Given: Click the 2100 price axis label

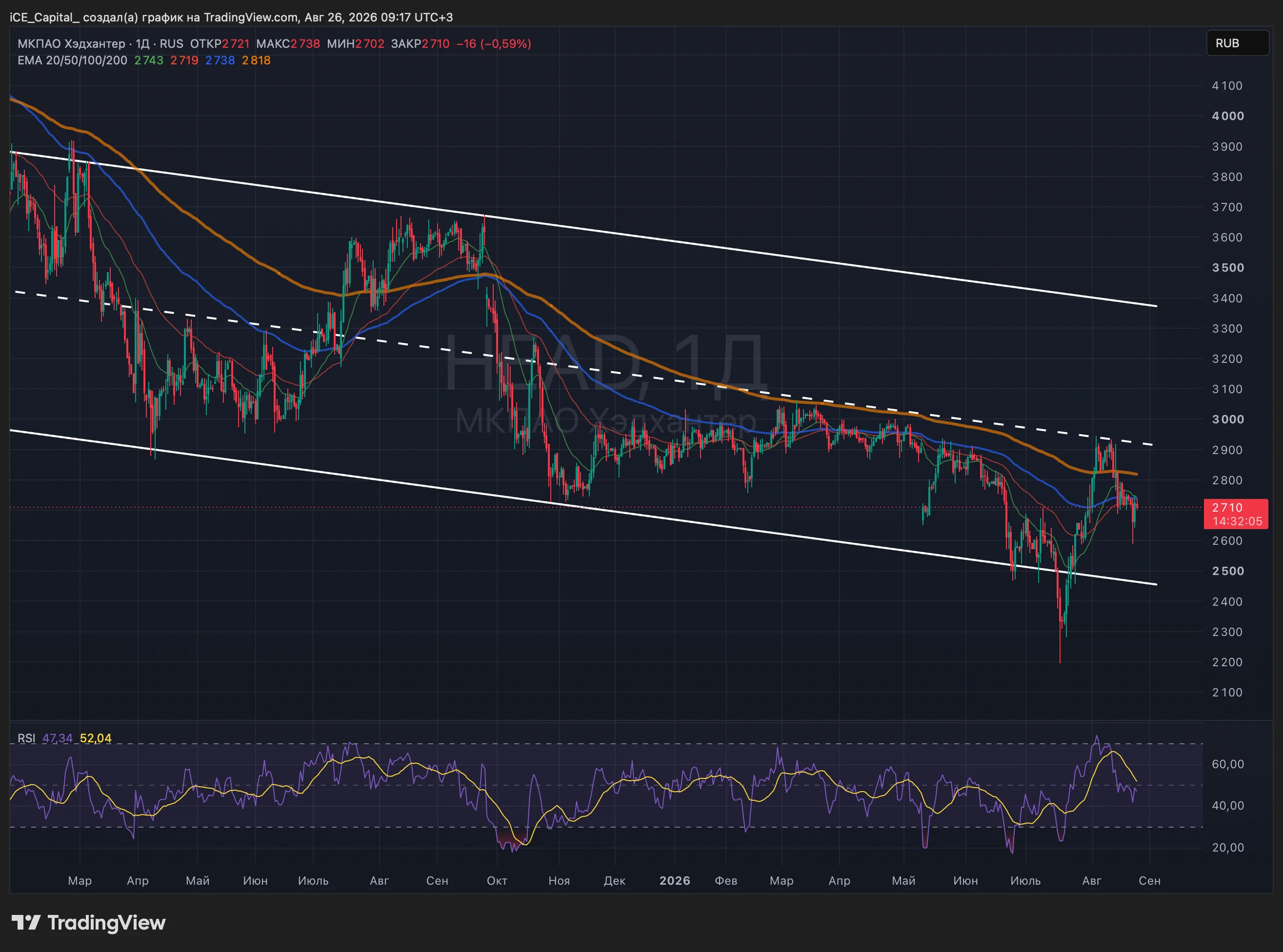Looking at the screenshot, I should click(x=1227, y=693).
